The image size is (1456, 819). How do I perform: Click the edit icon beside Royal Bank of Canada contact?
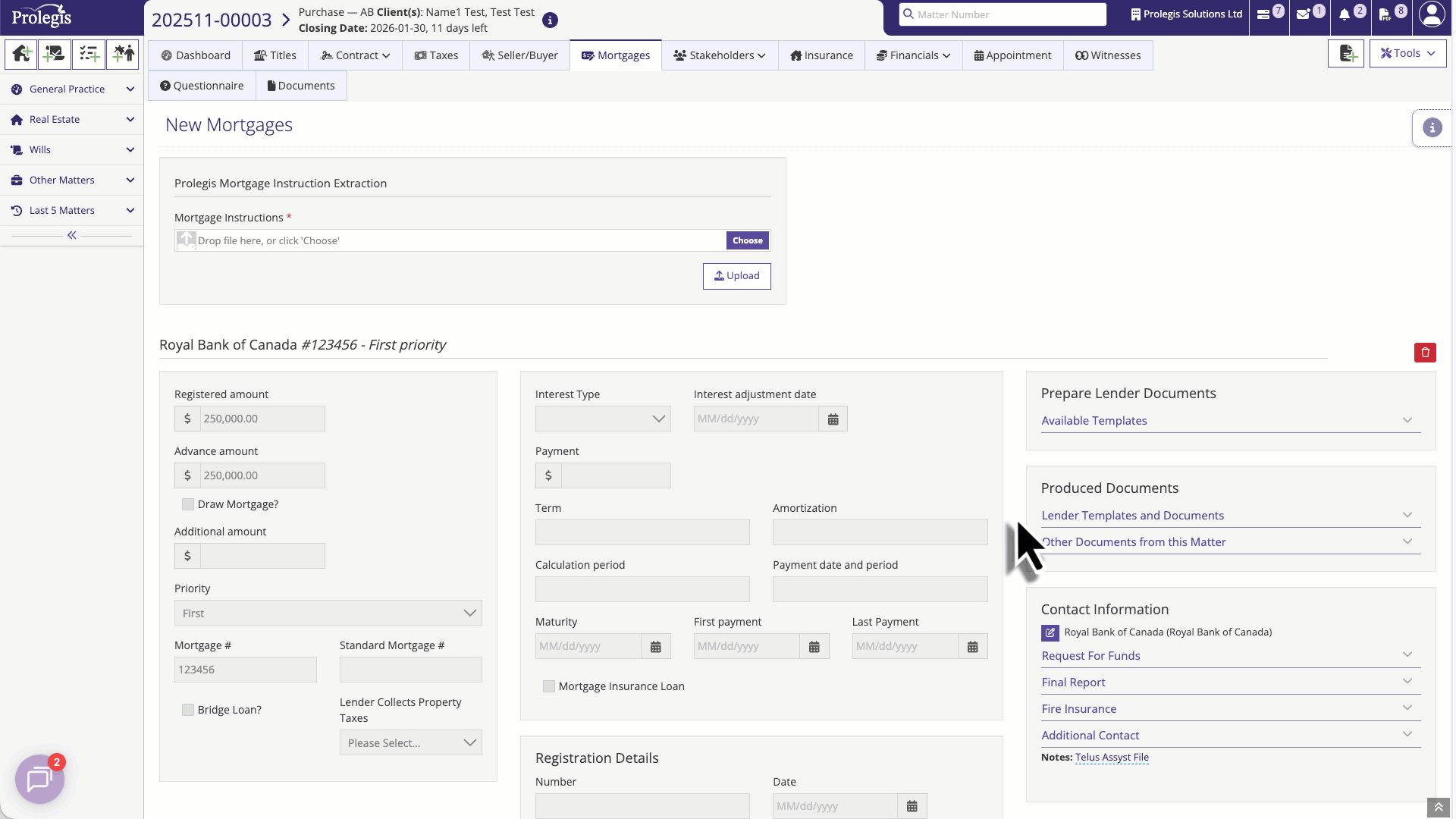coord(1050,632)
